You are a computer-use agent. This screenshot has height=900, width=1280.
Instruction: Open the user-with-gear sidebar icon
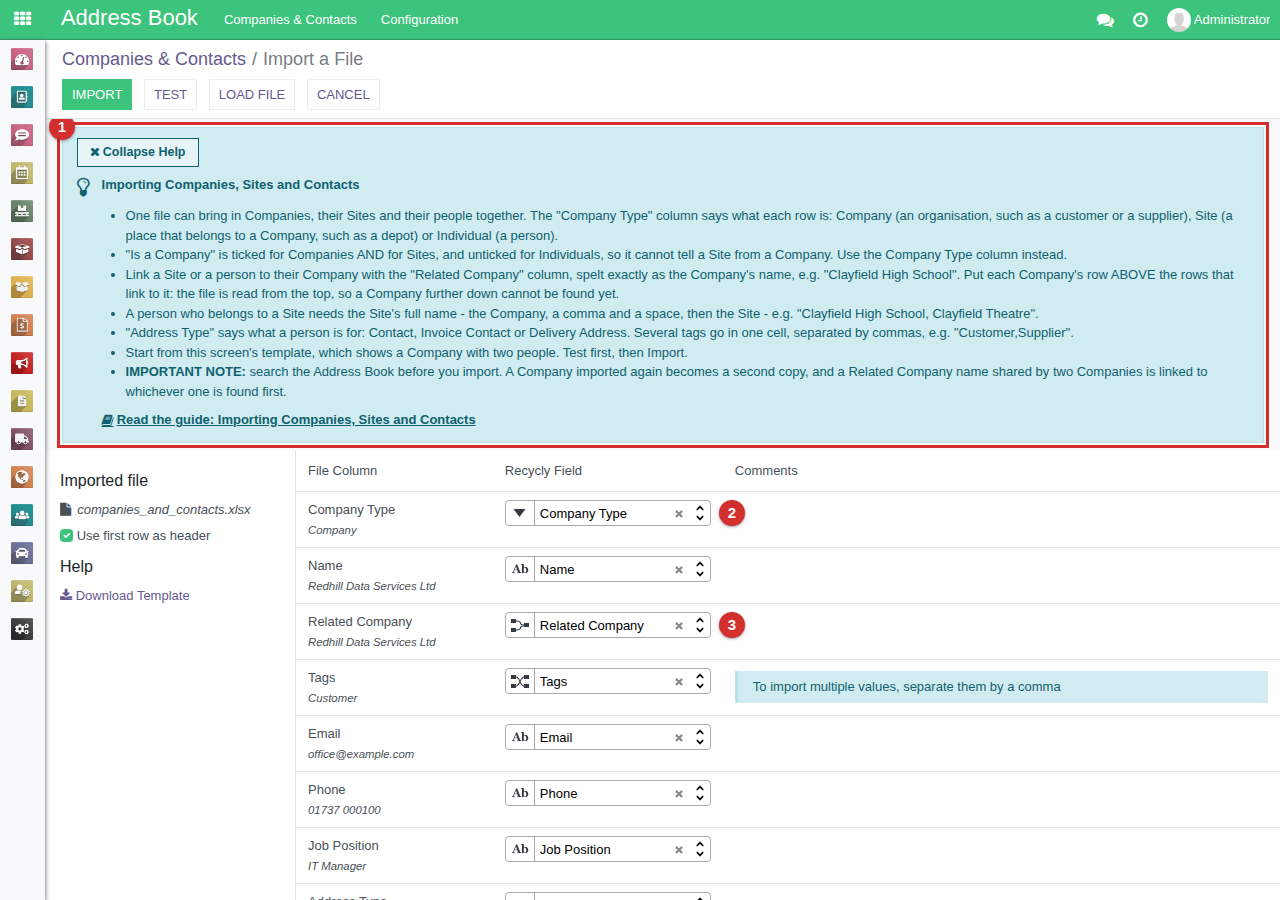coord(22,591)
